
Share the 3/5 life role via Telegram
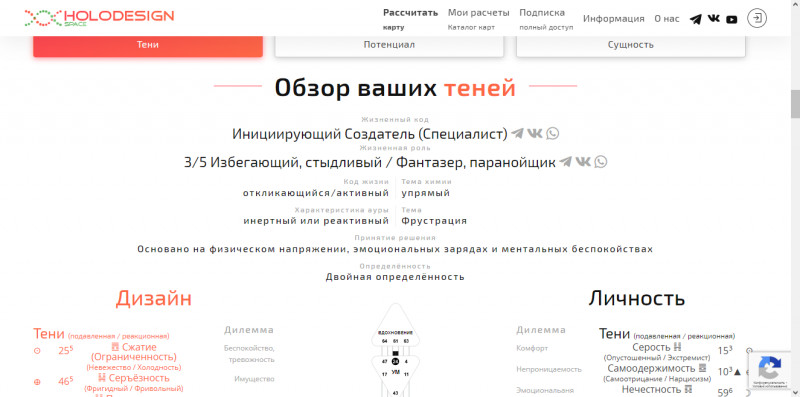[565, 162]
